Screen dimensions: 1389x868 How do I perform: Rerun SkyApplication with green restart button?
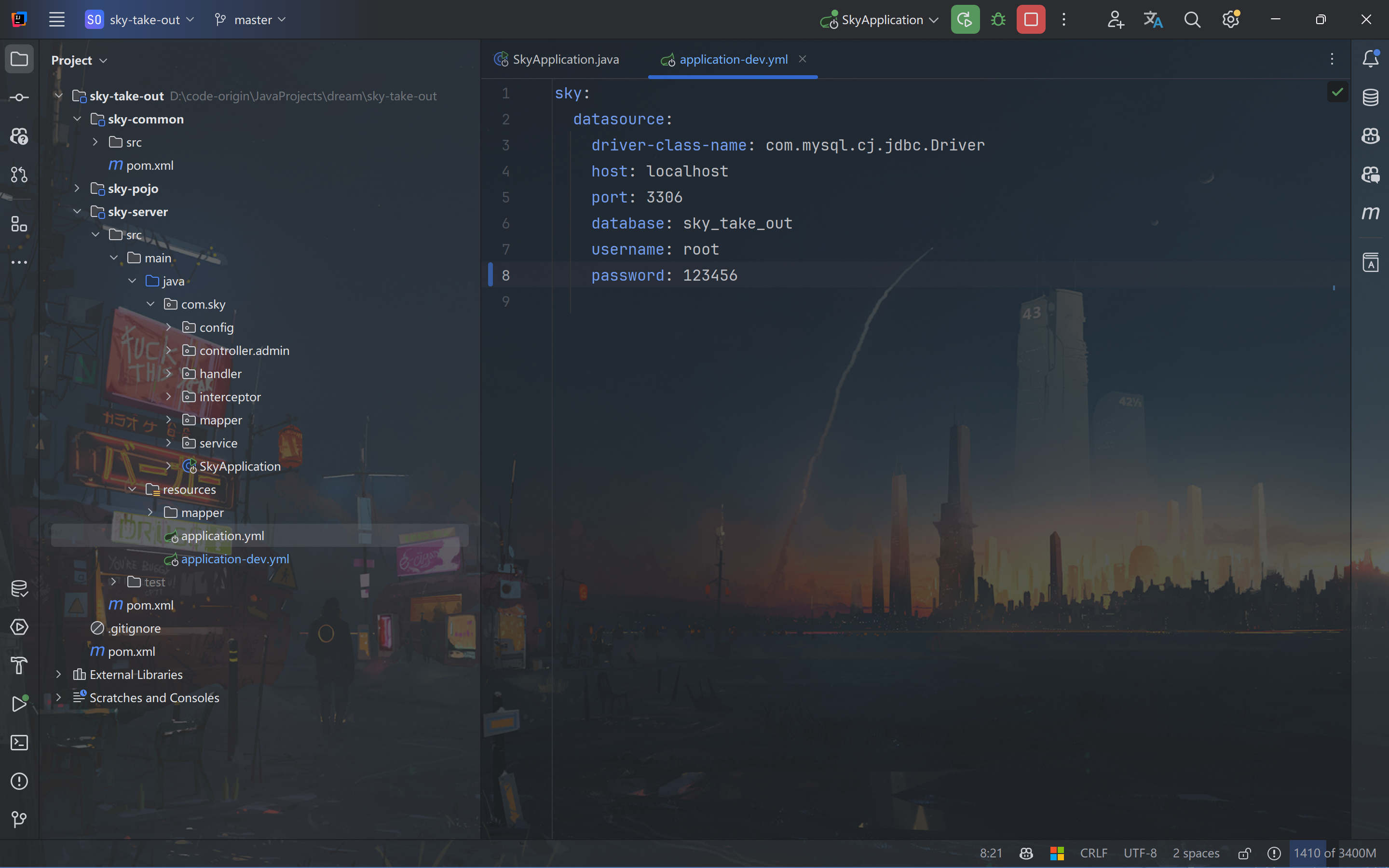965,19
